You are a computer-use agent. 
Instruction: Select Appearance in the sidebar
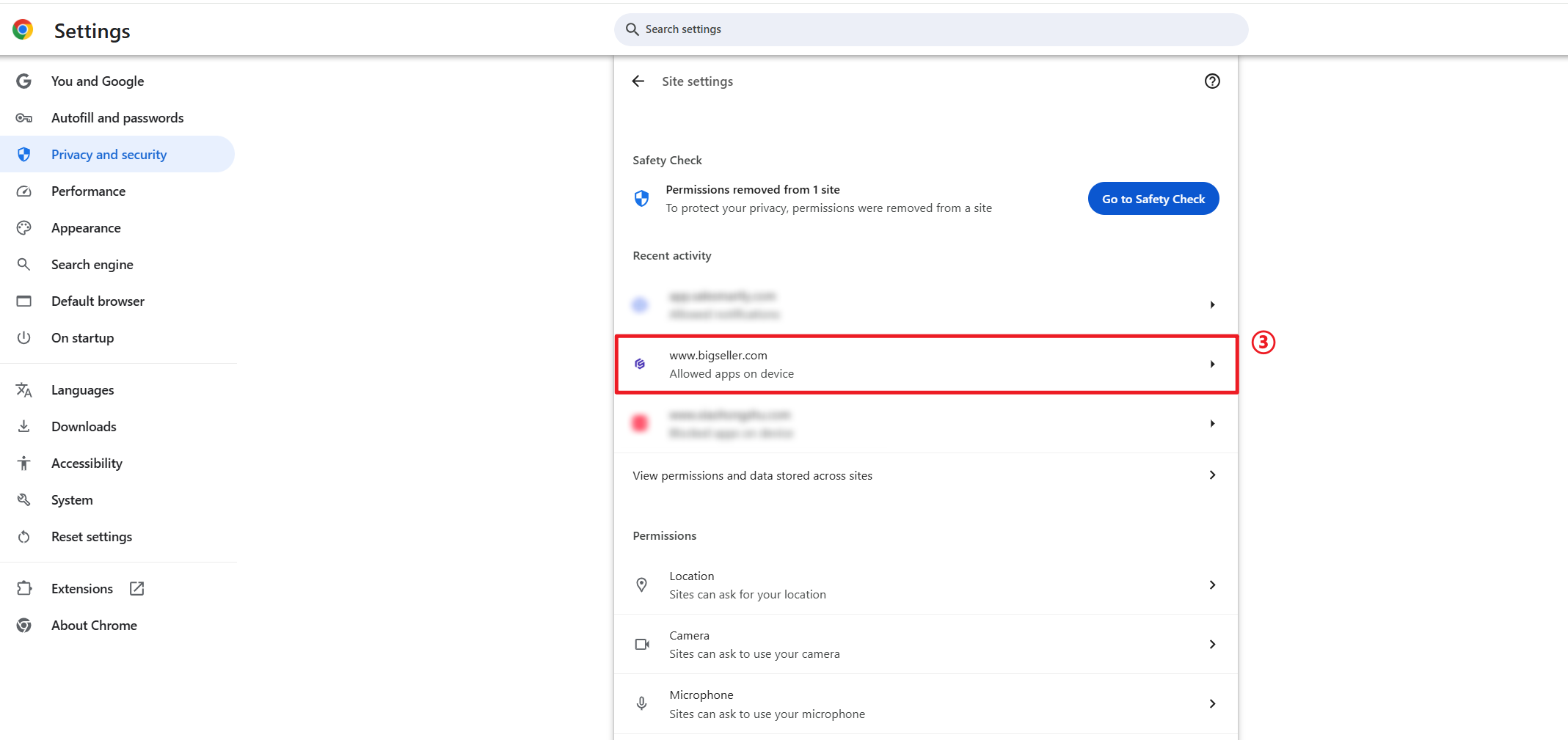coord(86,228)
